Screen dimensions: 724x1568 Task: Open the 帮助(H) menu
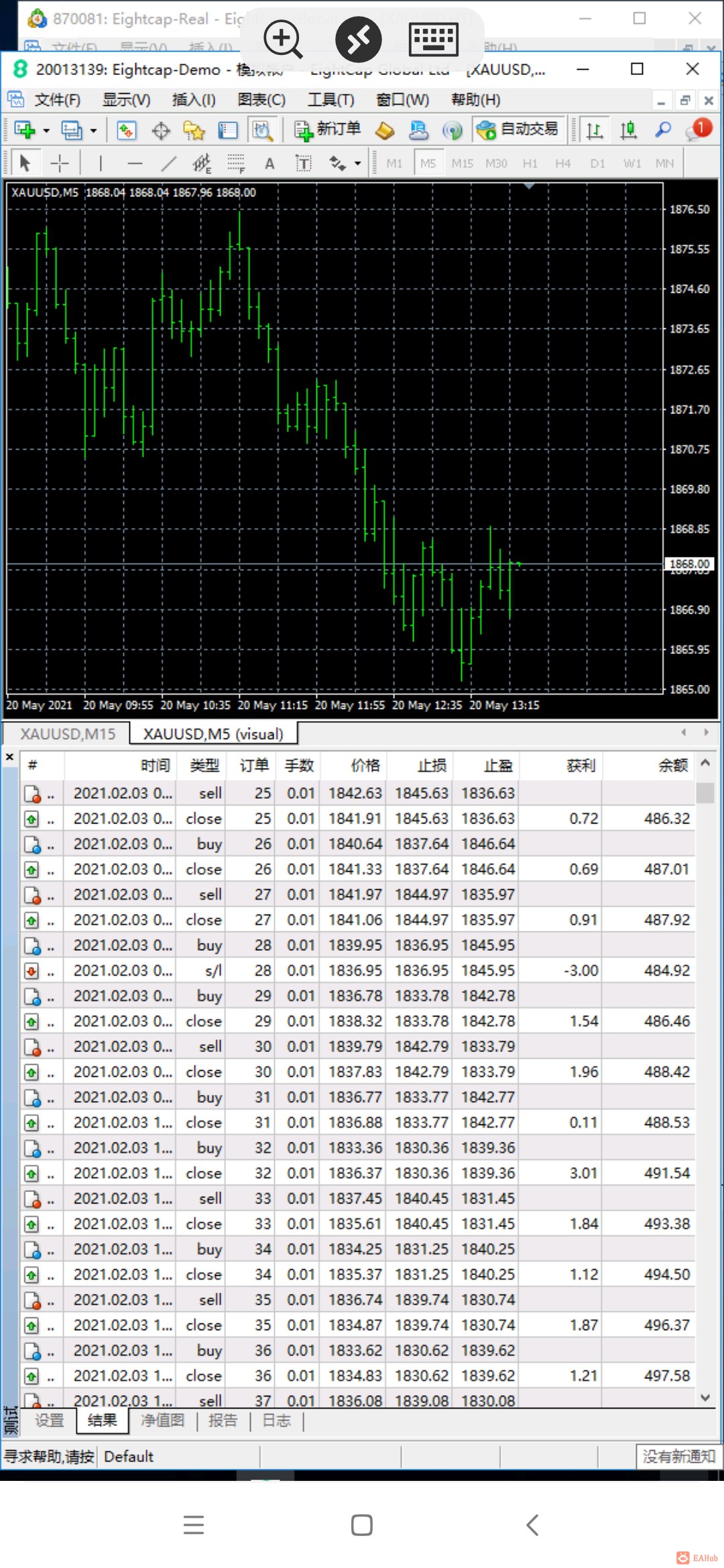click(x=476, y=100)
